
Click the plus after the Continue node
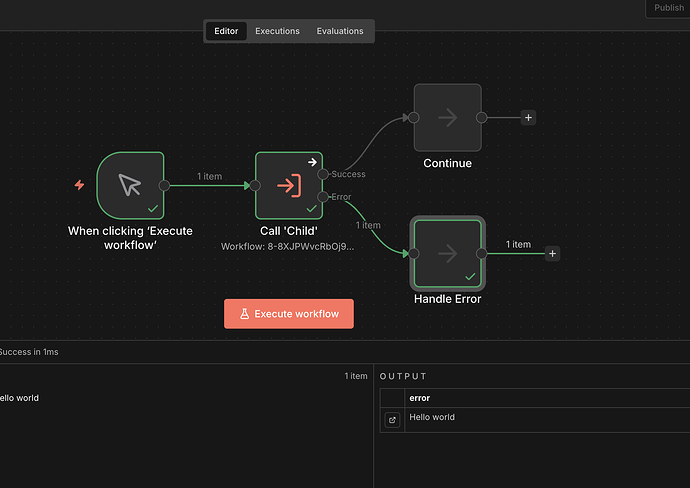[x=529, y=118]
